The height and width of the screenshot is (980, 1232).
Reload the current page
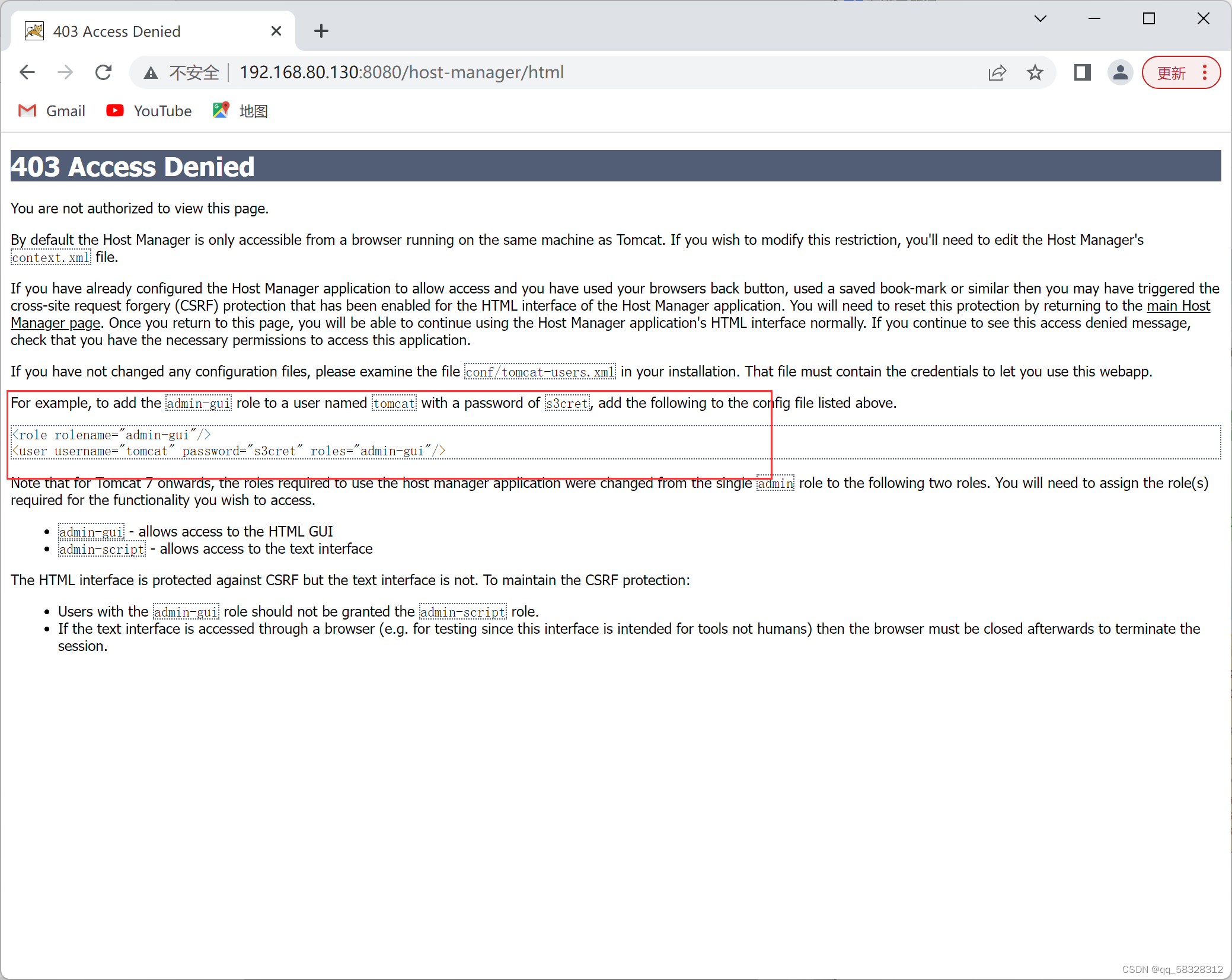point(104,72)
